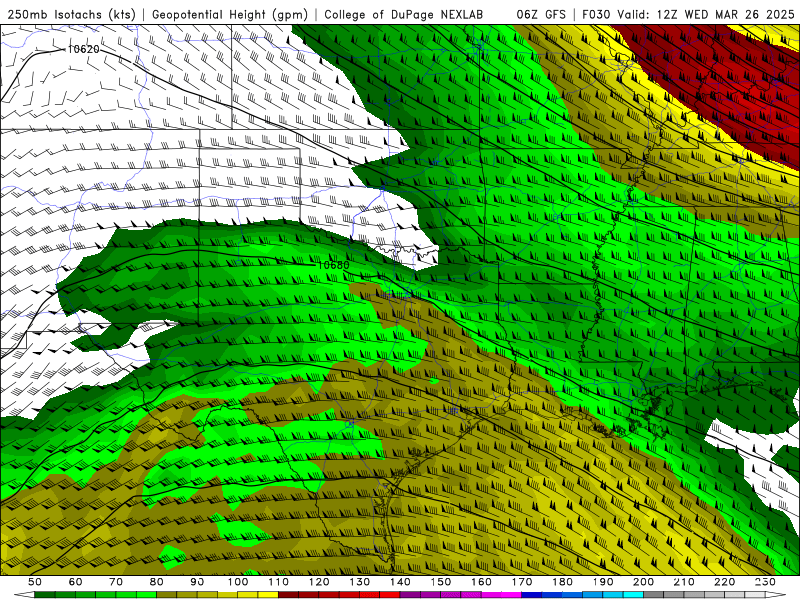Click the 170 value on the color scale
Image resolution: width=800 pixels, height=600 pixels.
pos(522,582)
